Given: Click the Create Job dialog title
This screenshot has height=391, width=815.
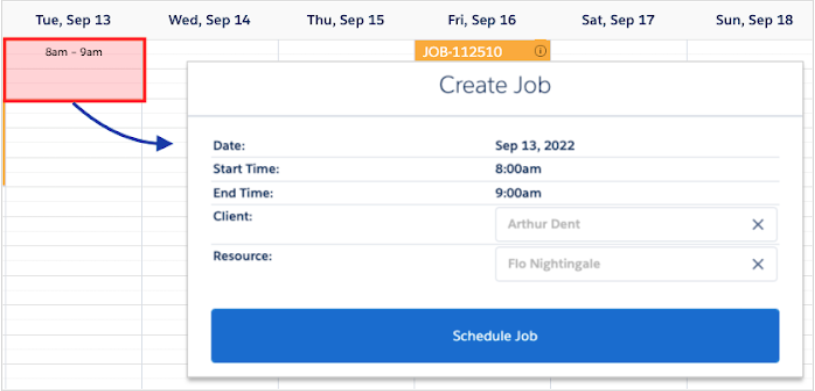Looking at the screenshot, I should [495, 85].
